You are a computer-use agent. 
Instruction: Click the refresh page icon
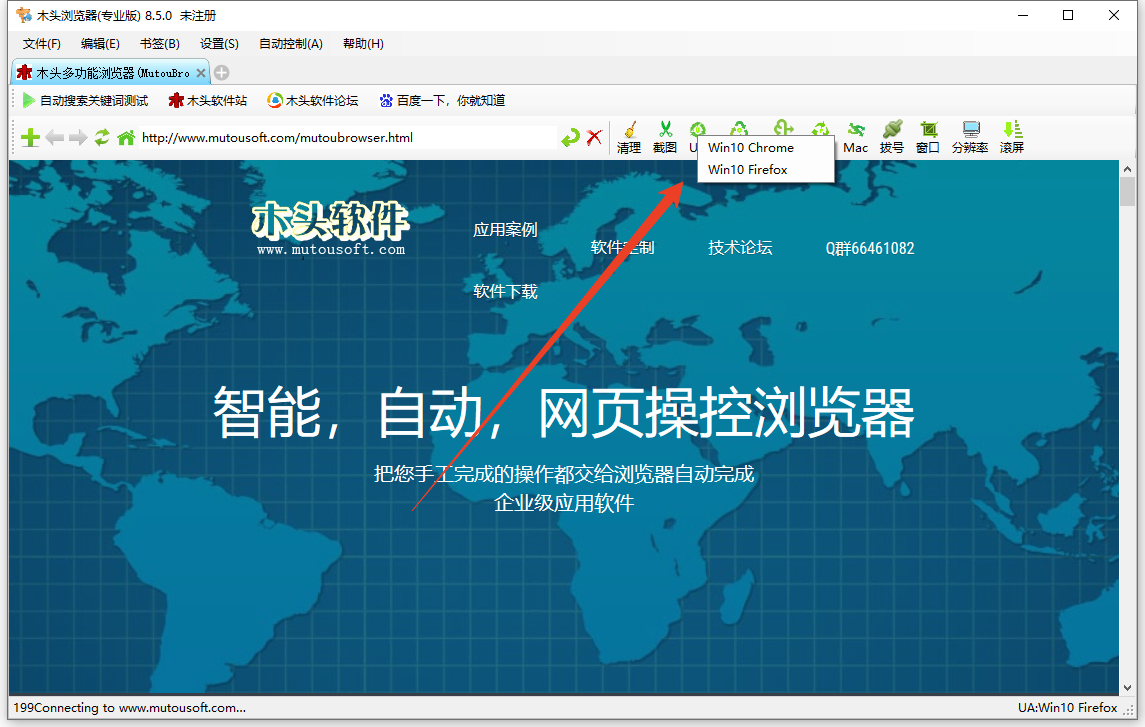(102, 137)
